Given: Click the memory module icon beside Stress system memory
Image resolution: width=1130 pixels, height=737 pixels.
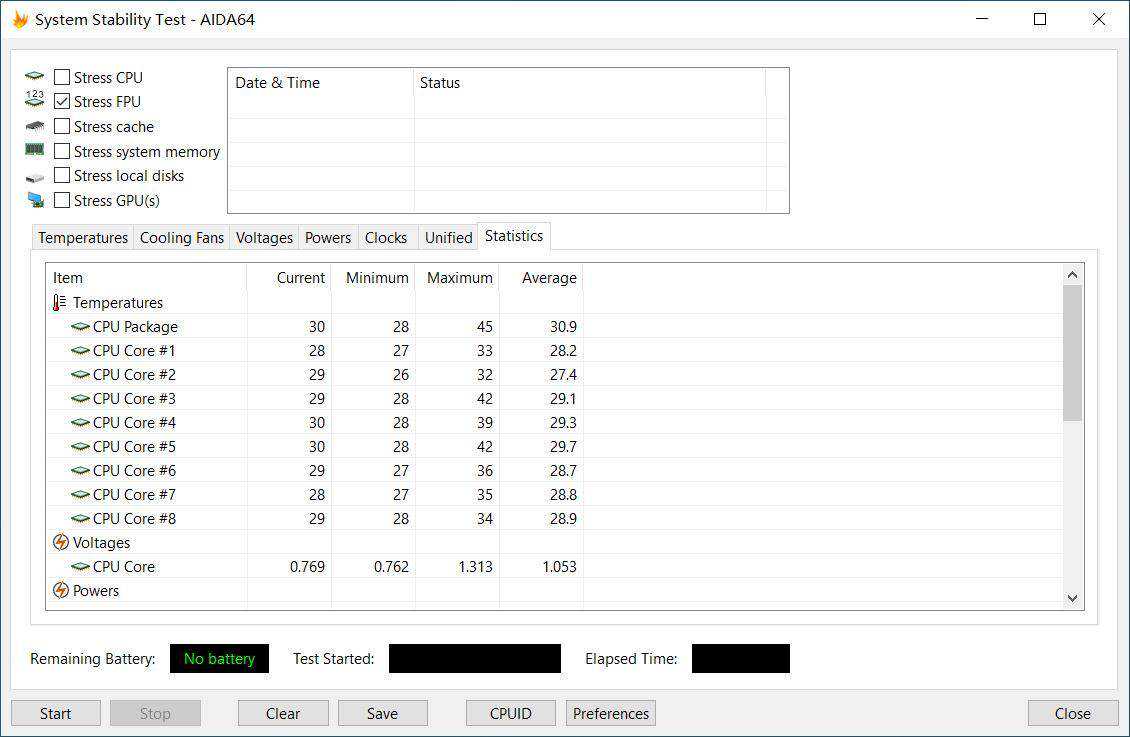Looking at the screenshot, I should tap(35, 150).
